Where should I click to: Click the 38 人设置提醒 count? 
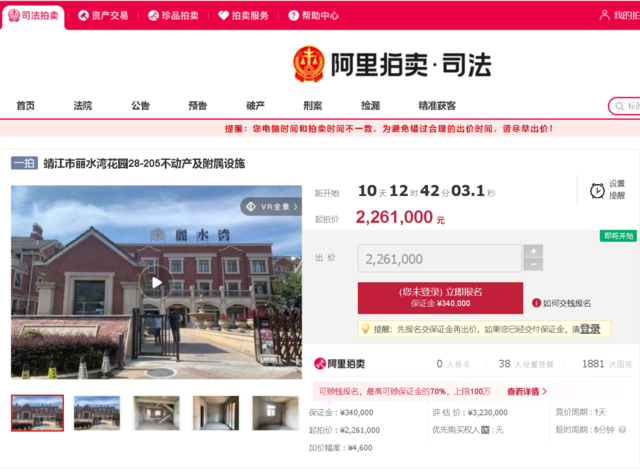(x=526, y=364)
